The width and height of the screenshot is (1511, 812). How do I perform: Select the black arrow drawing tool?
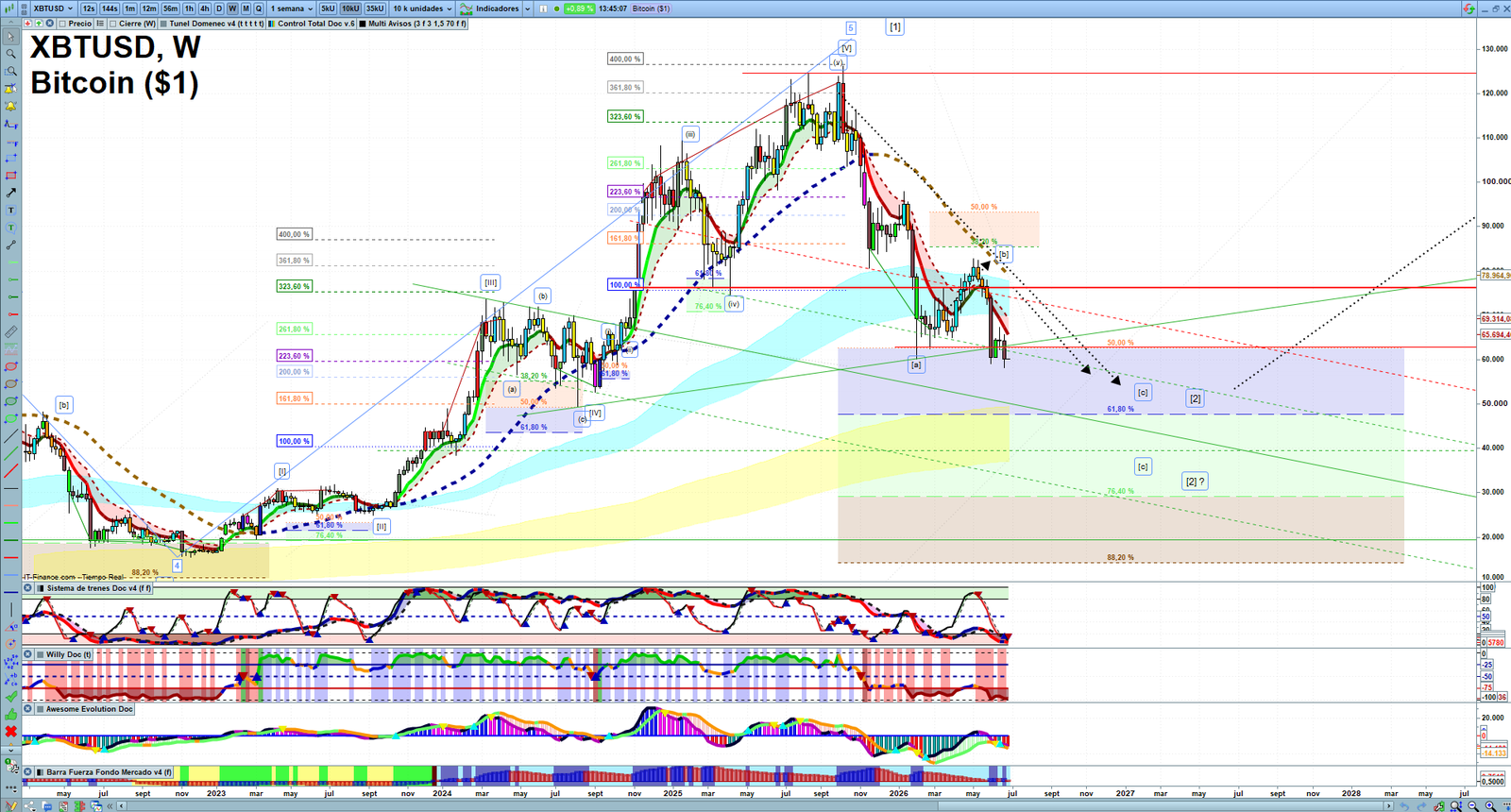(x=11, y=193)
